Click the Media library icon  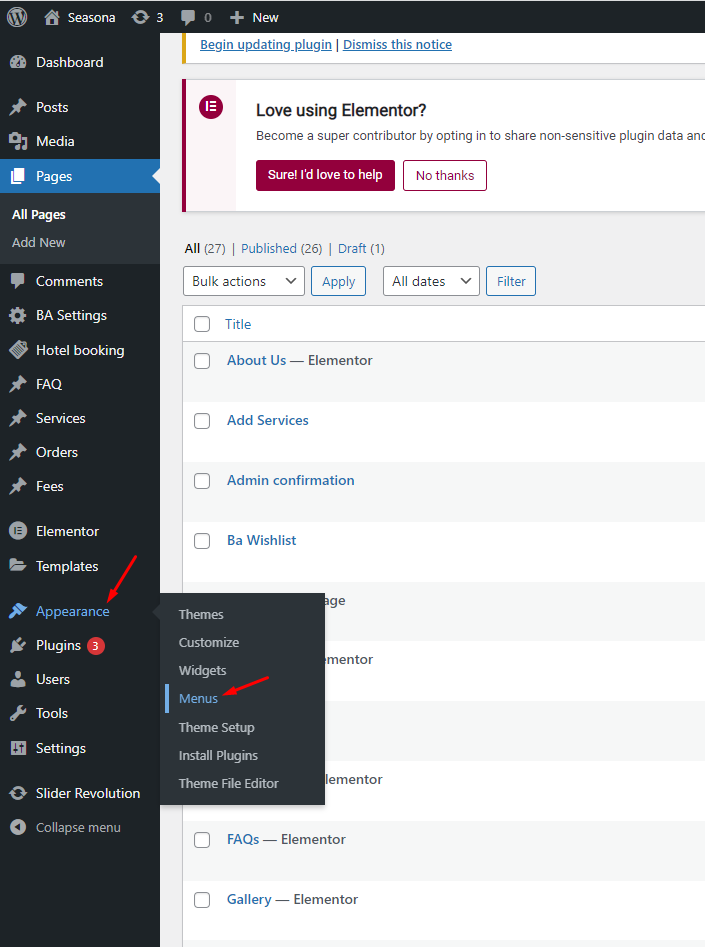click(18, 141)
